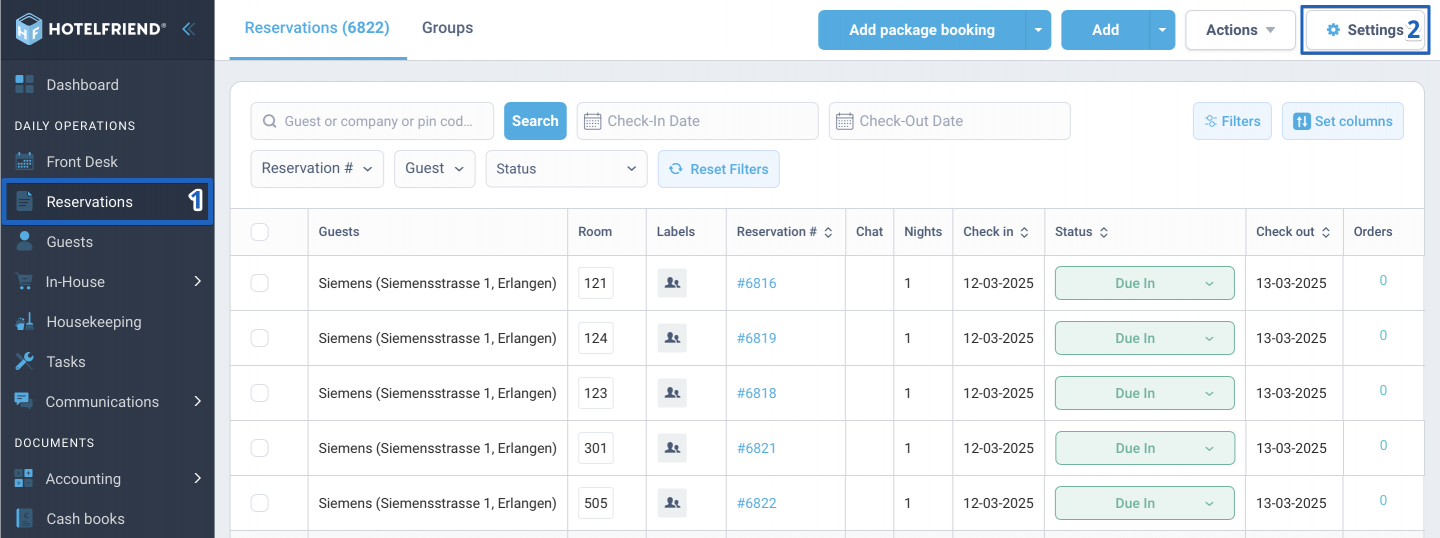Open the Guest filter dropdown

pyautogui.click(x=435, y=169)
